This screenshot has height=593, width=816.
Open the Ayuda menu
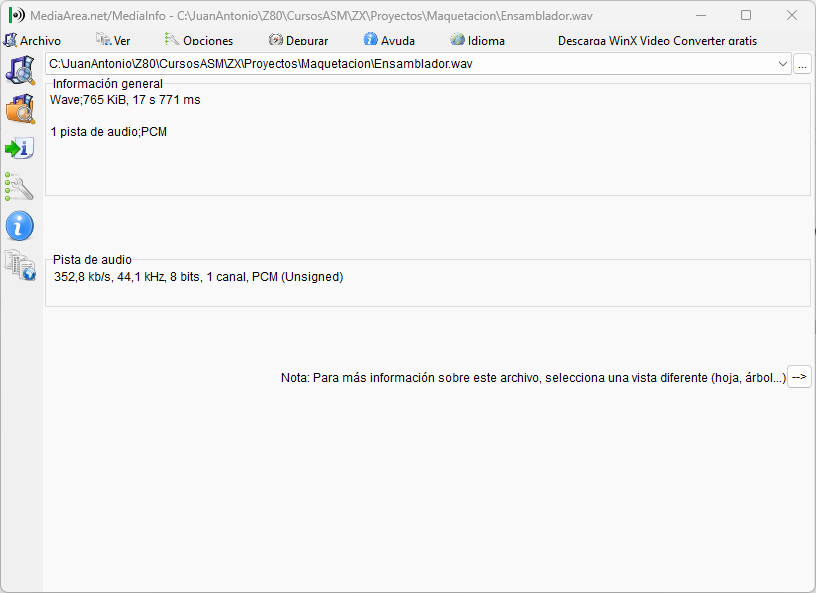[x=389, y=41]
